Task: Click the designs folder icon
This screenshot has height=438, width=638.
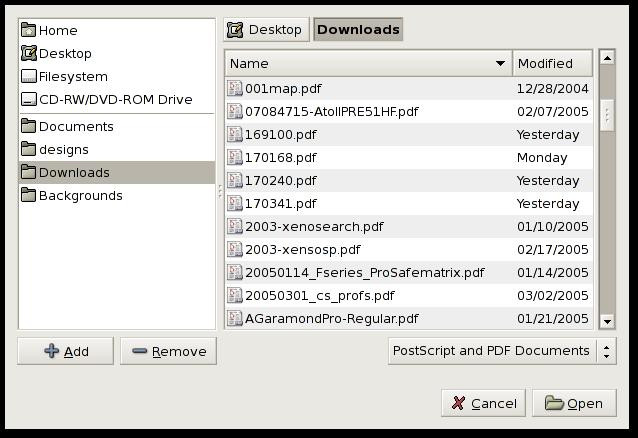Action: tap(28, 149)
